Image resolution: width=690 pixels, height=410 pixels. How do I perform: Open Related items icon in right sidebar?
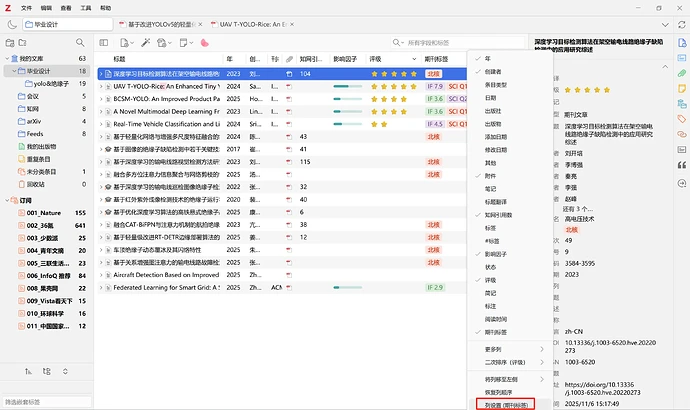[x=682, y=134]
